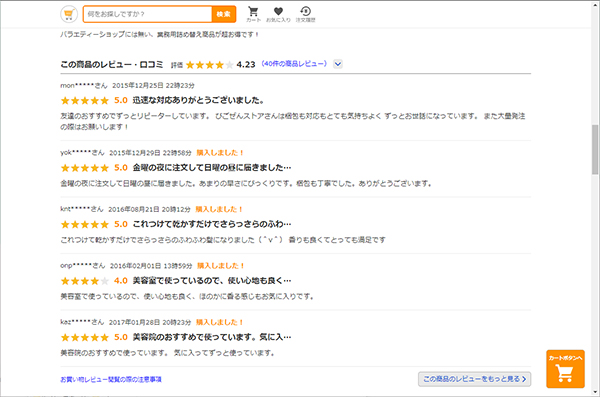Click the shopping cart logo icon
Viewport: 600px width, 397px height.
tap(69, 14)
